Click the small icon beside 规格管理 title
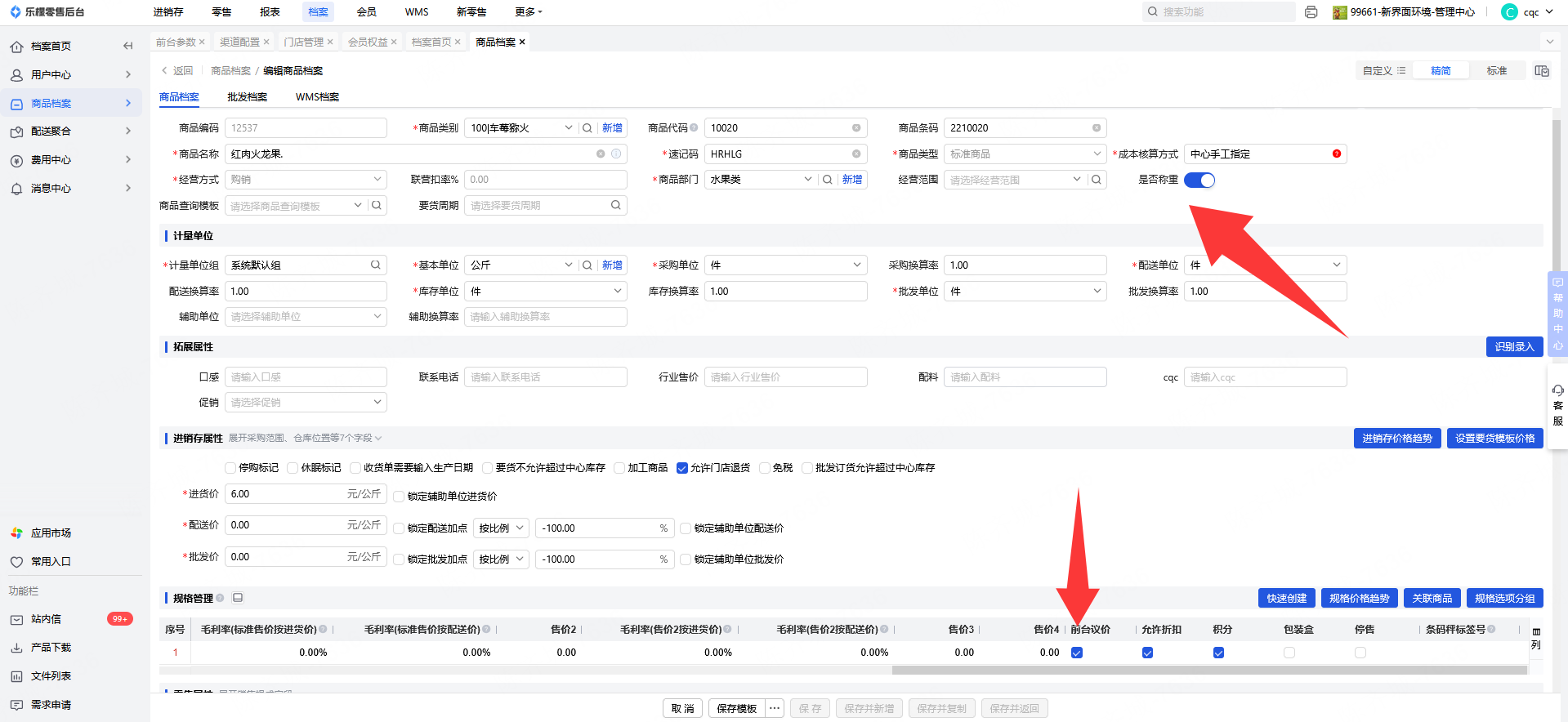 [x=238, y=598]
